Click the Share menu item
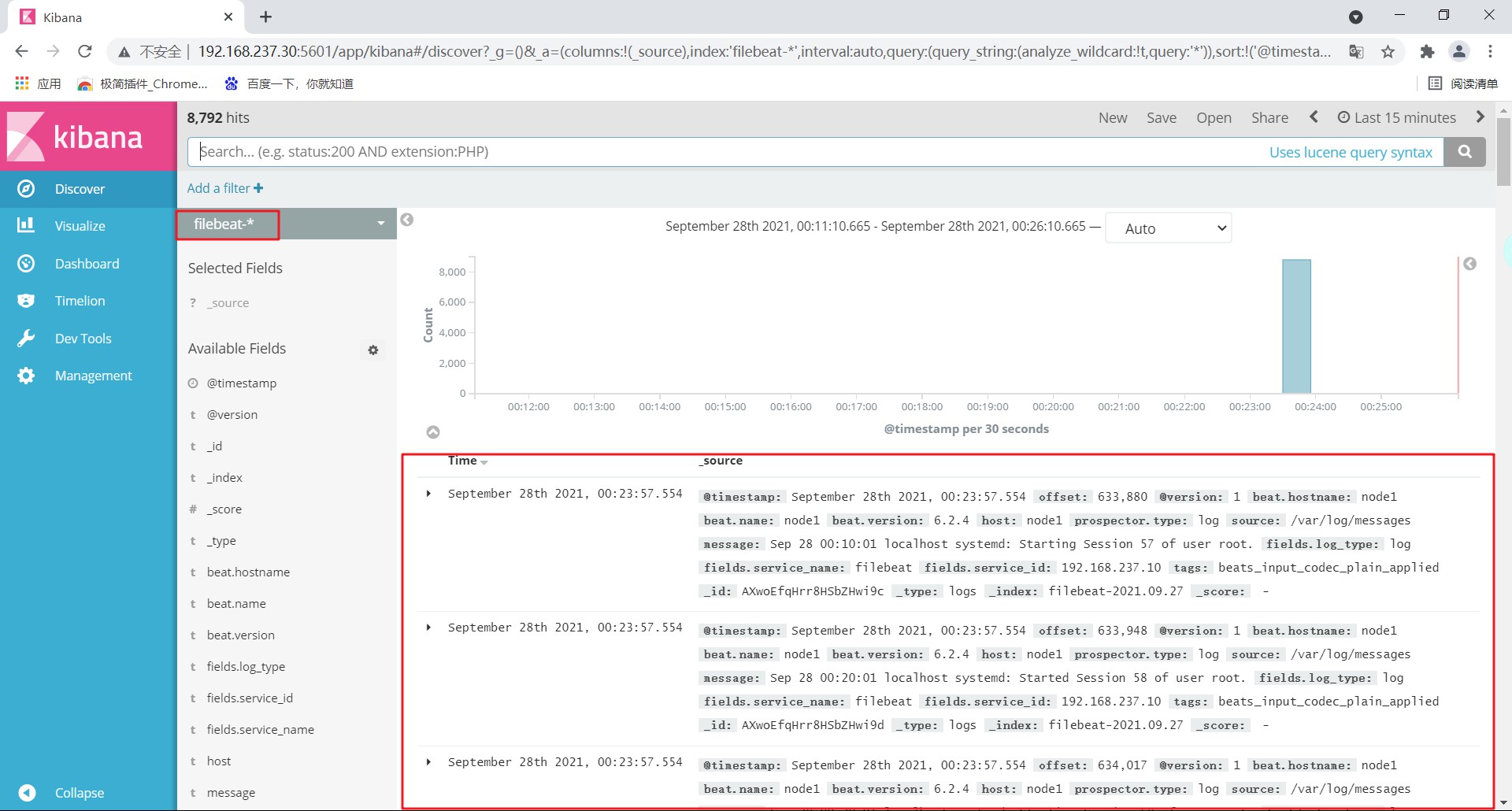This screenshot has height=811, width=1512. tap(1269, 117)
